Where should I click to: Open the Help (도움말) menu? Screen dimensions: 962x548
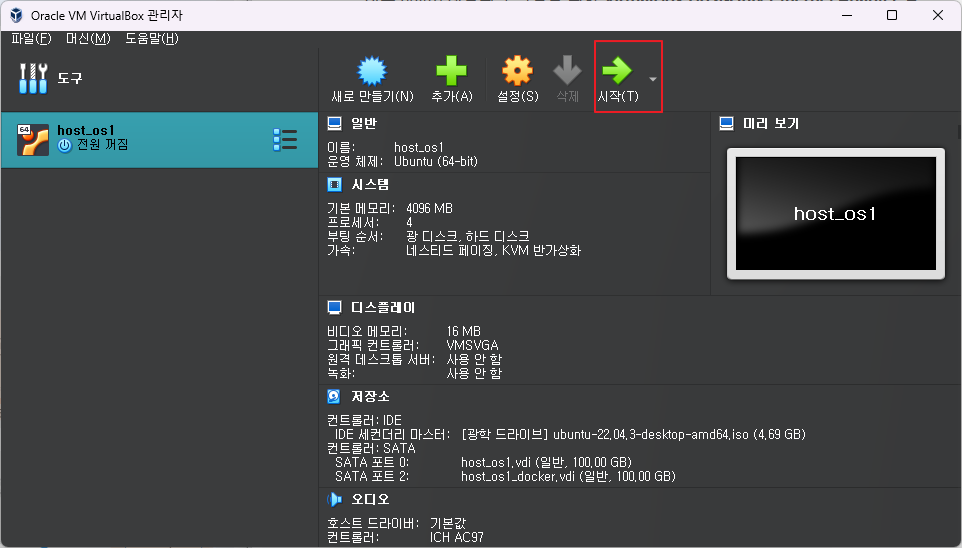(x=152, y=39)
